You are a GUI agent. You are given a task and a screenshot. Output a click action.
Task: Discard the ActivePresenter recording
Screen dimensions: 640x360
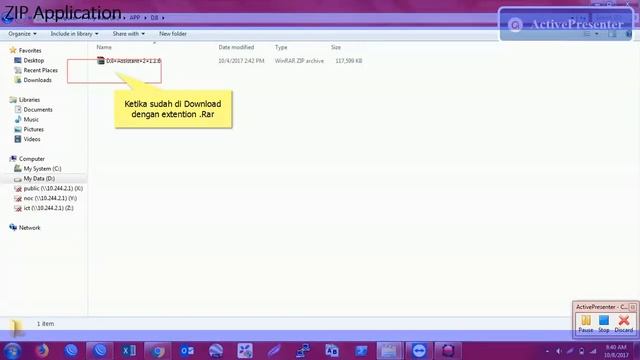[x=624, y=324]
